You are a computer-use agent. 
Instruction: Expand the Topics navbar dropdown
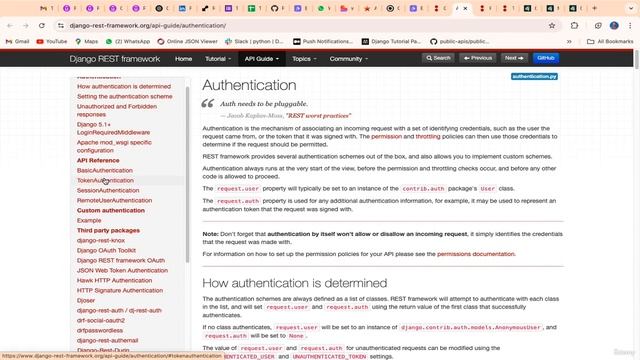pos(304,59)
